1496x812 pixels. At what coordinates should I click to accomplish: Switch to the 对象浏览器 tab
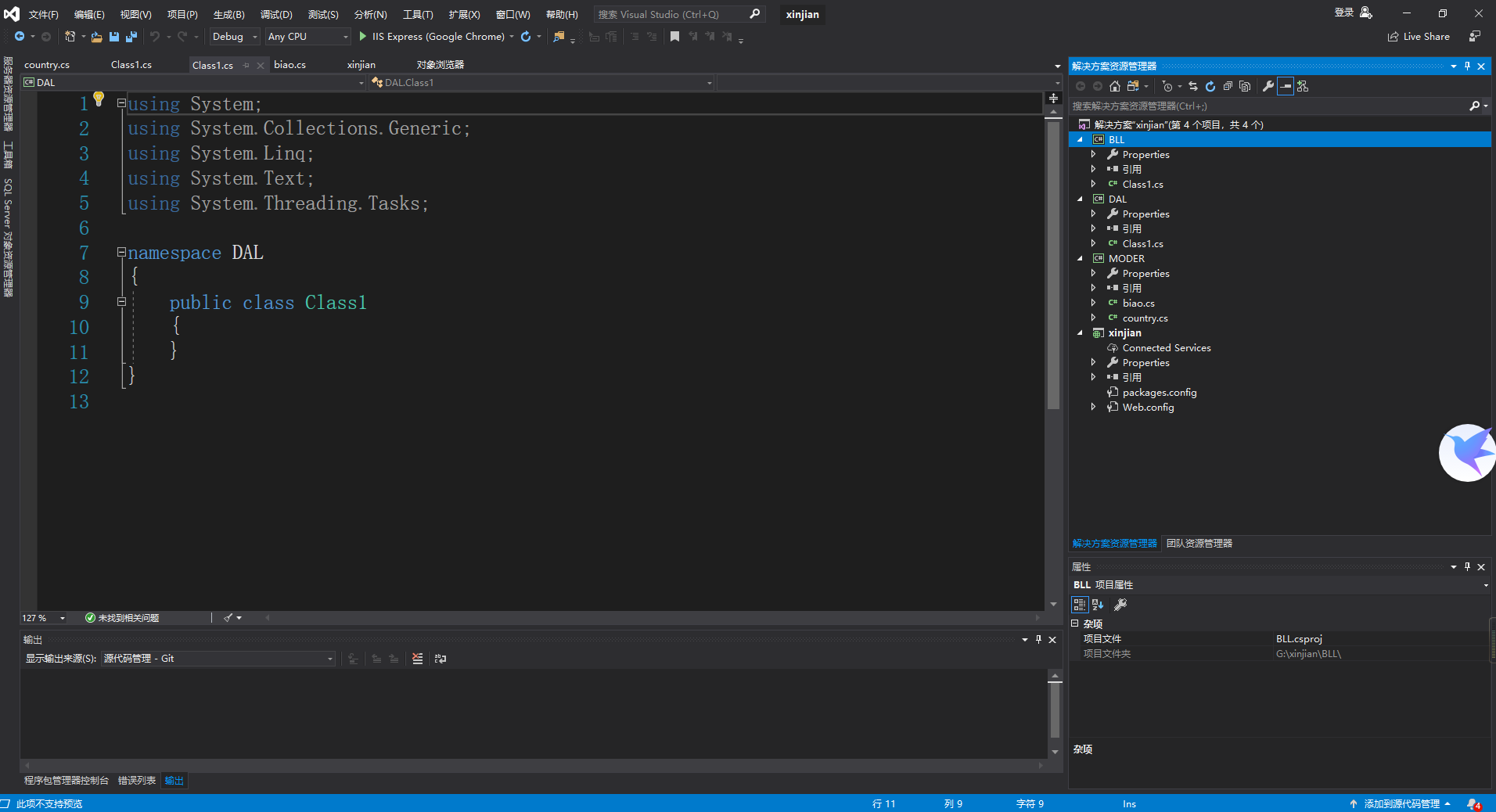pos(441,65)
